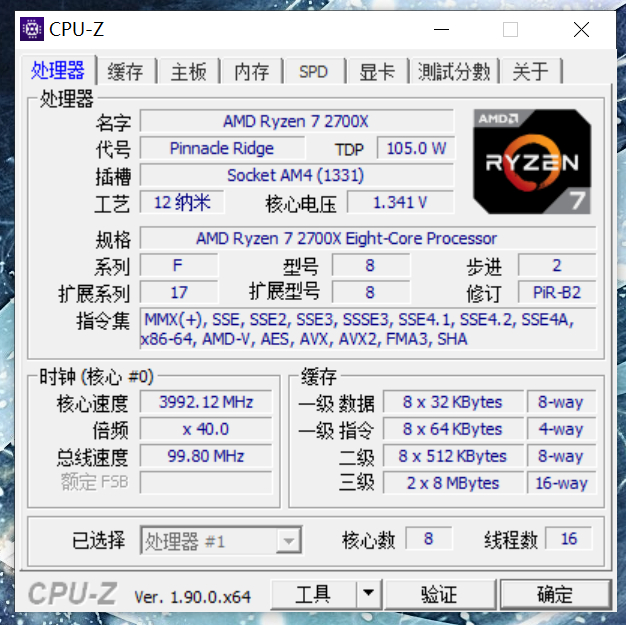
Task: Click the codename value 'Pinnacle Ridge'
Action: pos(222,148)
